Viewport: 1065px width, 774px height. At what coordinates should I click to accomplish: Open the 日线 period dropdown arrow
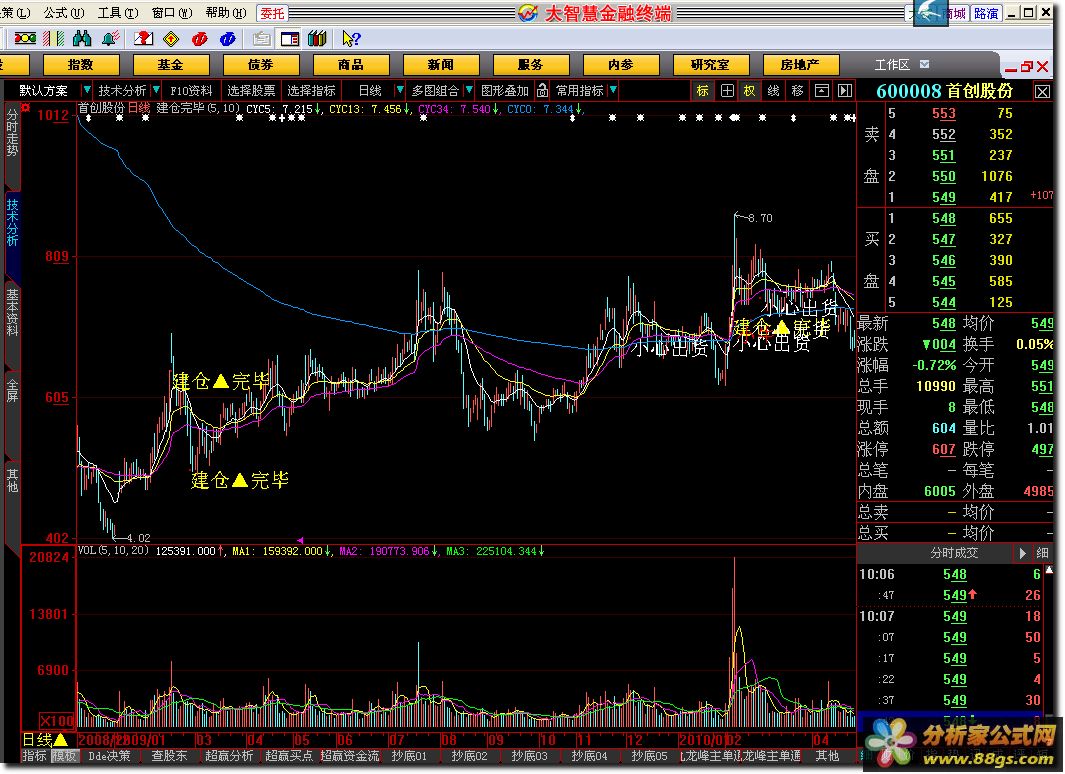[399, 90]
